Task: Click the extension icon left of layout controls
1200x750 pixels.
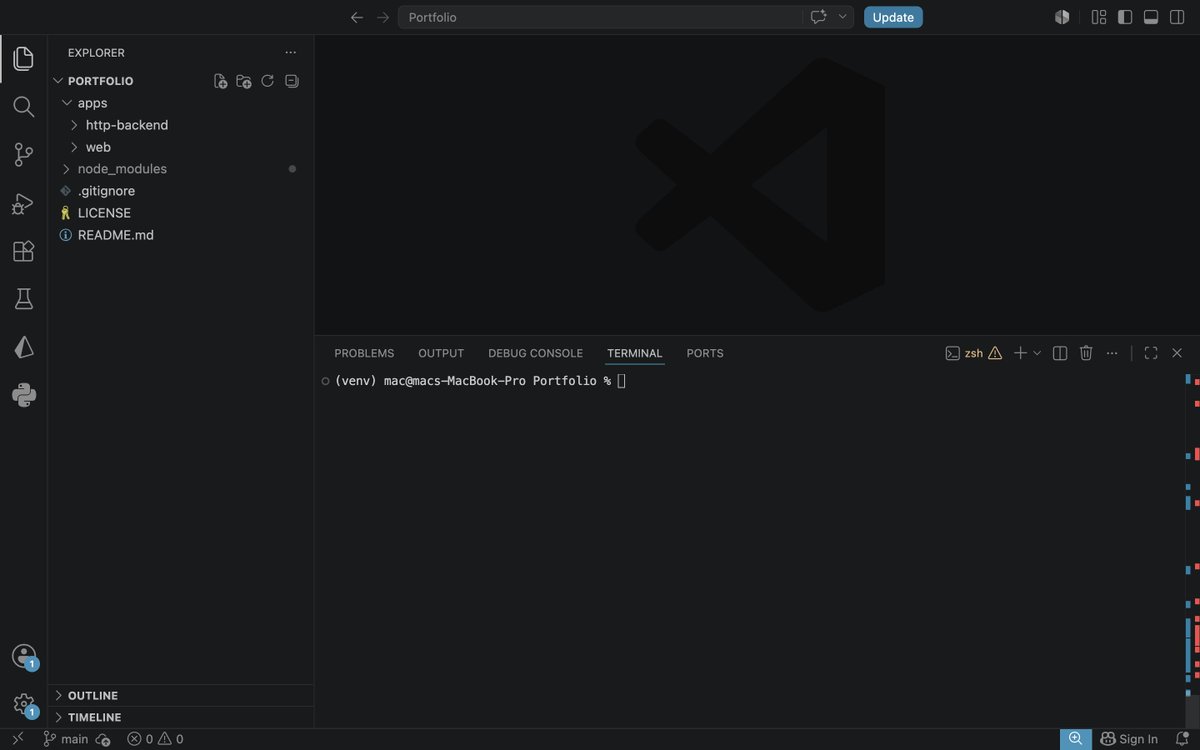Action: pos(1062,17)
